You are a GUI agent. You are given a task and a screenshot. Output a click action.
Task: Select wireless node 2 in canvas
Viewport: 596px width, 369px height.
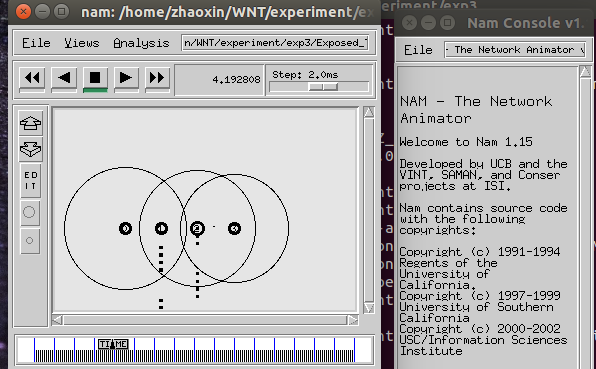(197, 228)
